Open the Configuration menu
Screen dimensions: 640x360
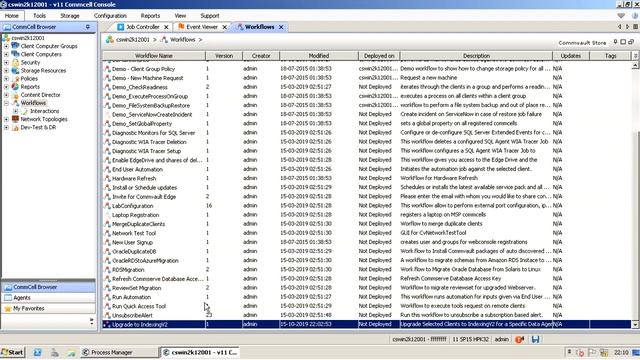(x=110, y=16)
